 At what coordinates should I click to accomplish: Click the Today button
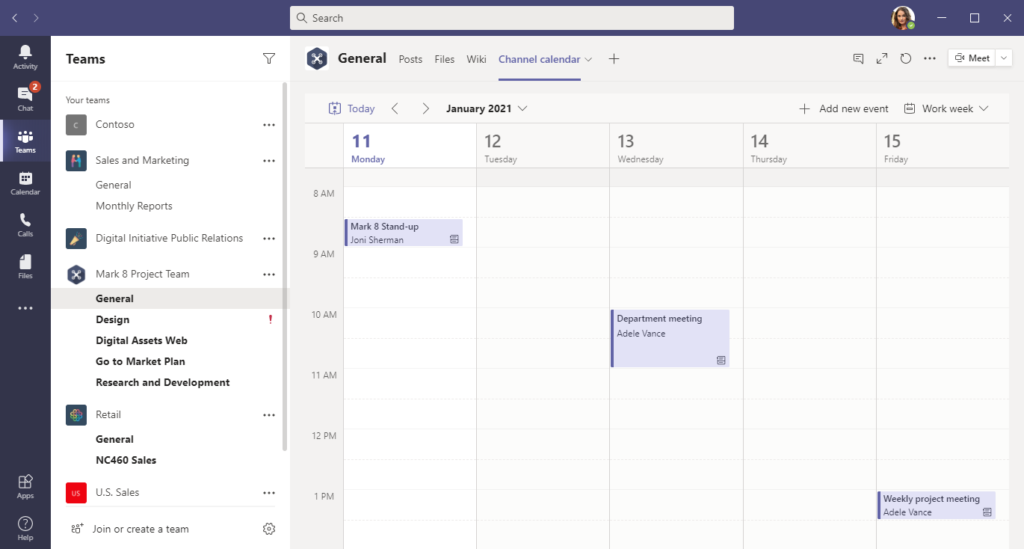tap(351, 108)
